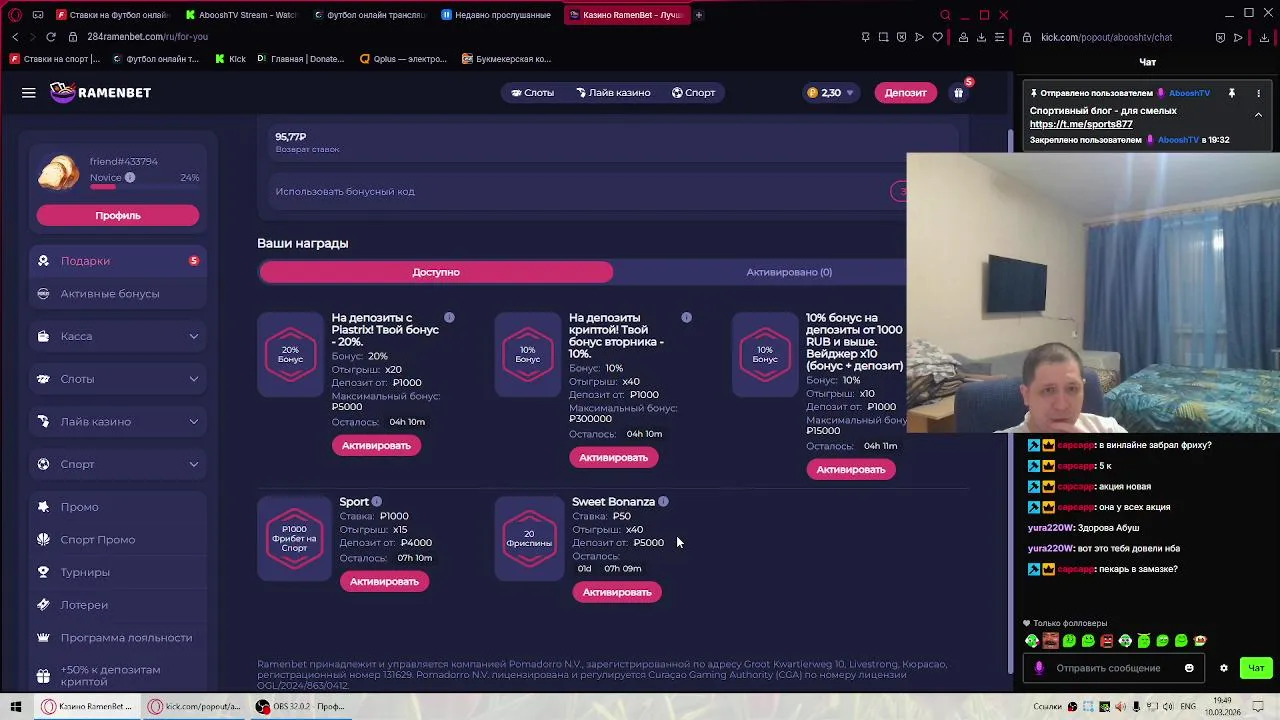Click the pinned message pin icon

point(1232,93)
